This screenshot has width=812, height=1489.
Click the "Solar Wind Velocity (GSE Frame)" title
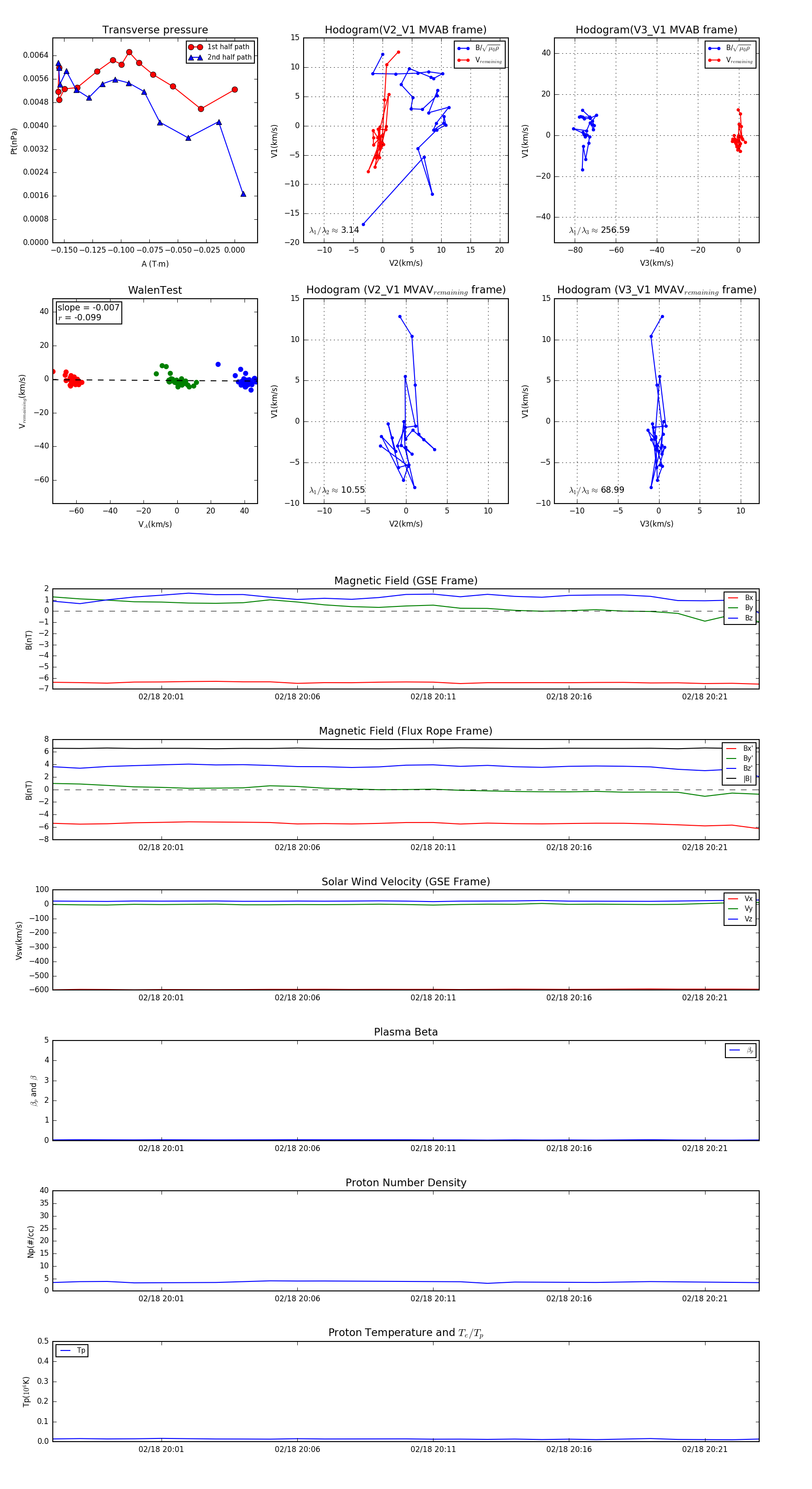[x=406, y=882]
